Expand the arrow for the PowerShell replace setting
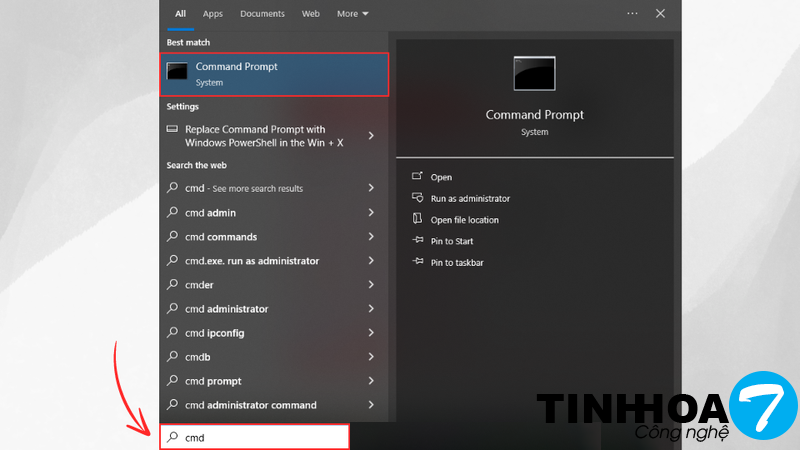This screenshot has width=800, height=450. [x=371, y=136]
